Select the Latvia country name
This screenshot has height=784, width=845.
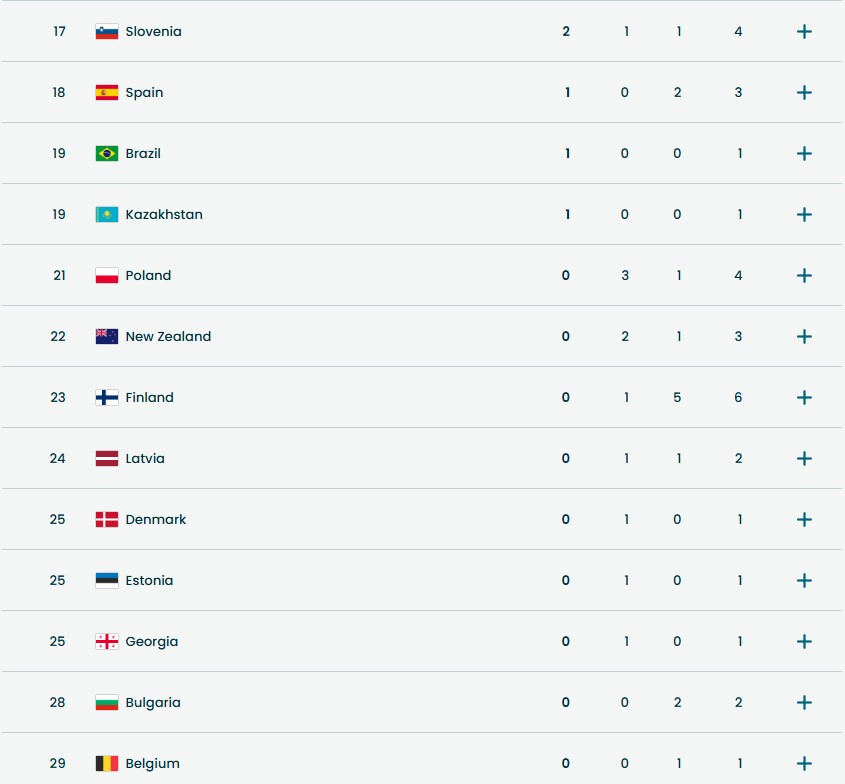(145, 459)
